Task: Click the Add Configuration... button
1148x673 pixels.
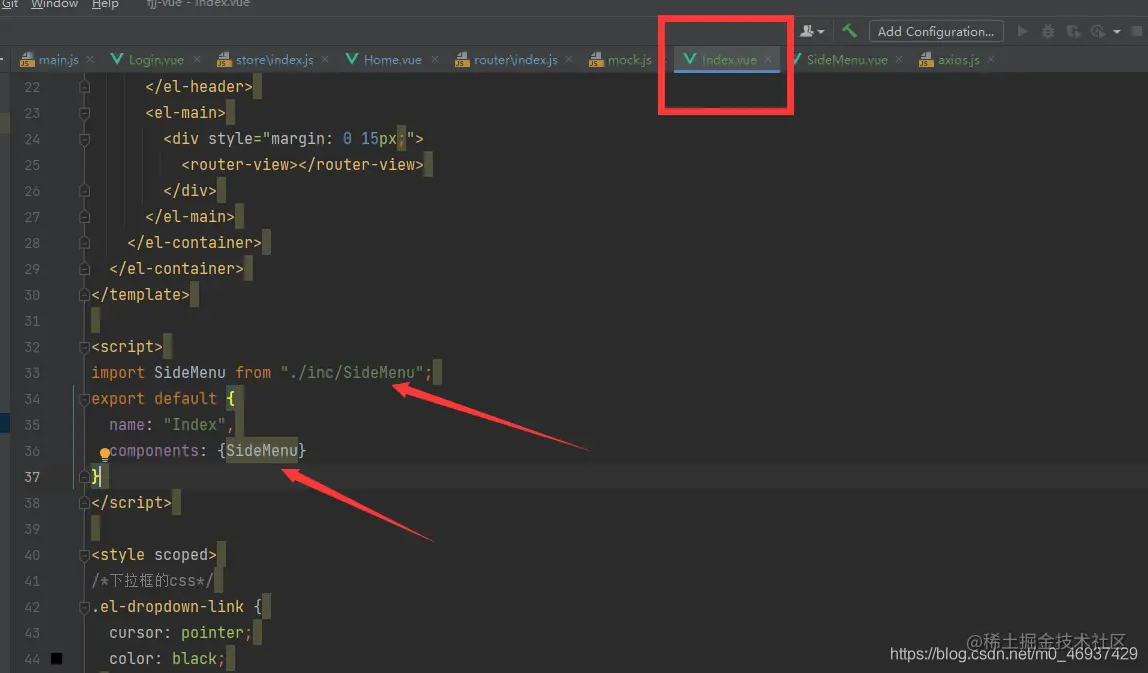Action: click(936, 31)
